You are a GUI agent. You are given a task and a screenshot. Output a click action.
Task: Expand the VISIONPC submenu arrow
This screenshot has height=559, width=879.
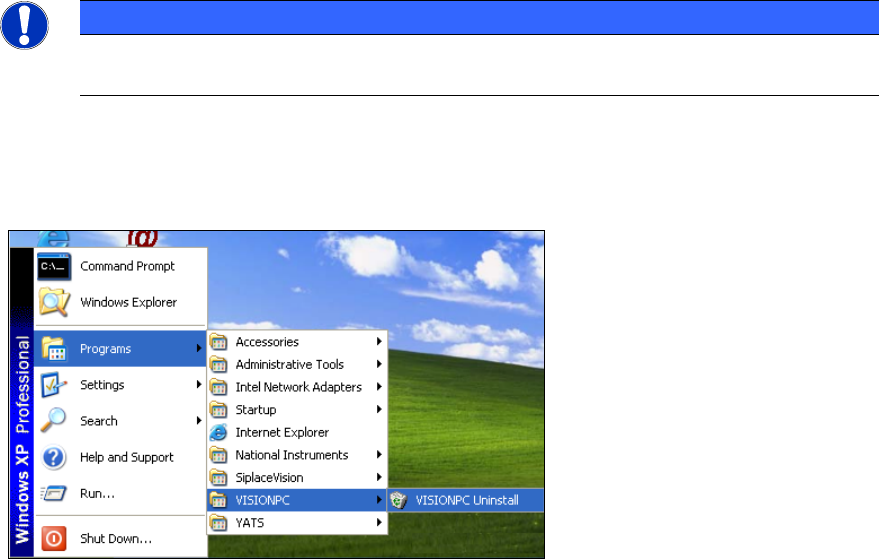[x=379, y=500]
